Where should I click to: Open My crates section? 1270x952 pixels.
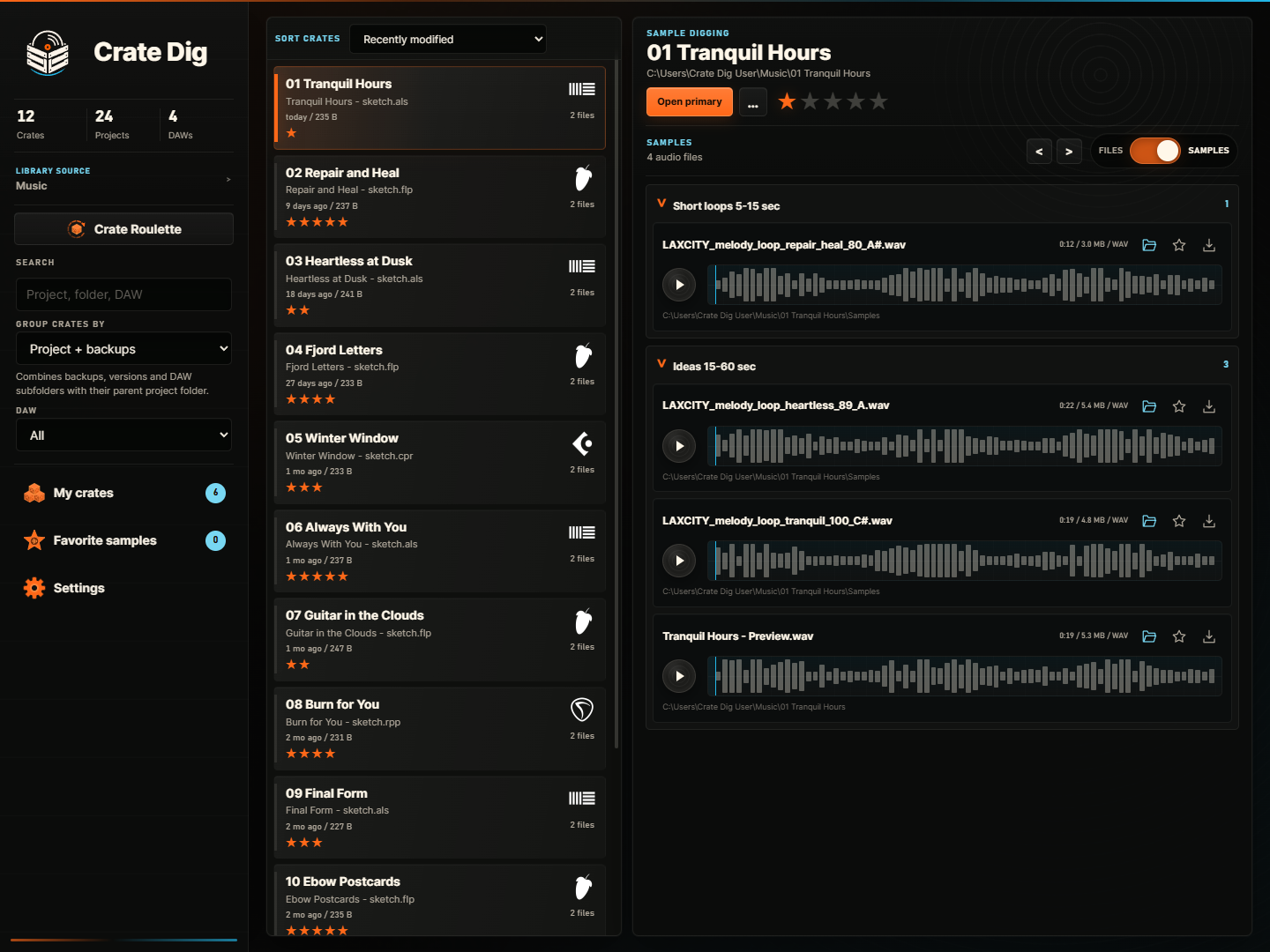click(x=123, y=493)
